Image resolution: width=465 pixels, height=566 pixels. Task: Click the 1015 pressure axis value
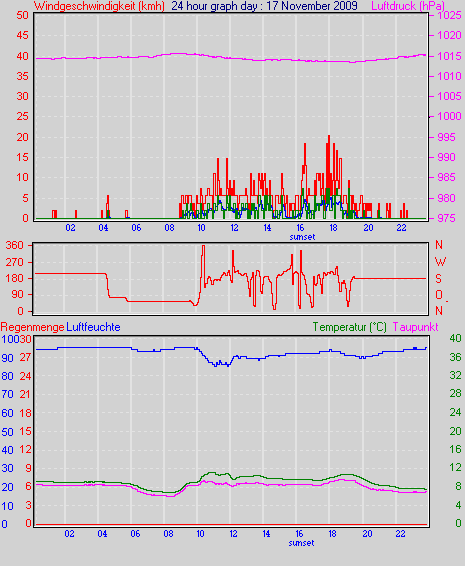coord(449,56)
